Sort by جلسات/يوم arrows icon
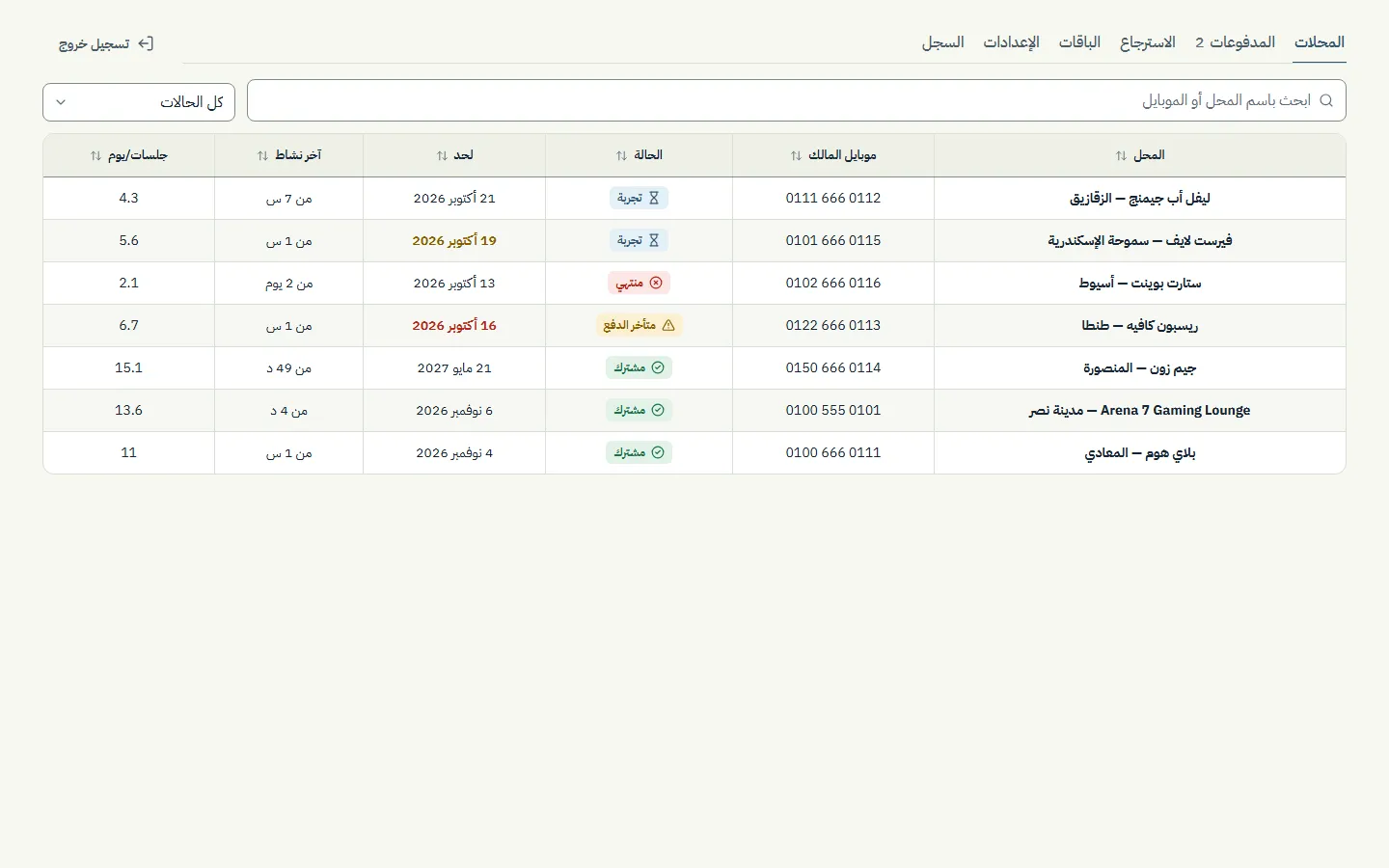1389x868 pixels. click(x=95, y=155)
